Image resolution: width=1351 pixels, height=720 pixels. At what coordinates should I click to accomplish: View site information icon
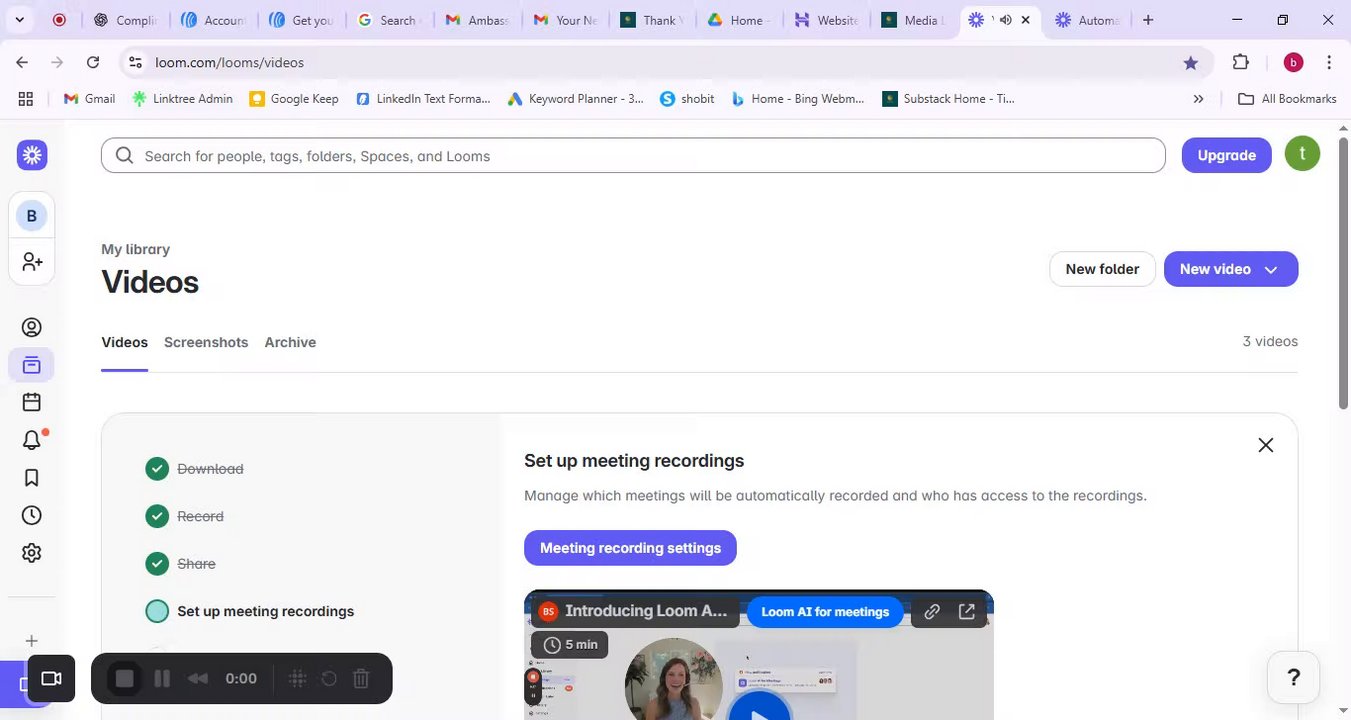136,62
